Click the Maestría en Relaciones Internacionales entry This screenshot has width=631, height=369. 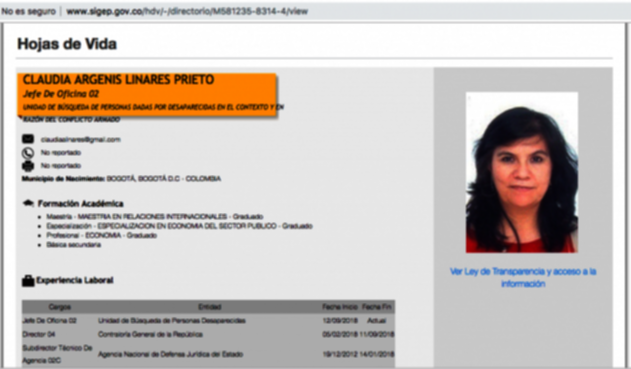pos(155,216)
